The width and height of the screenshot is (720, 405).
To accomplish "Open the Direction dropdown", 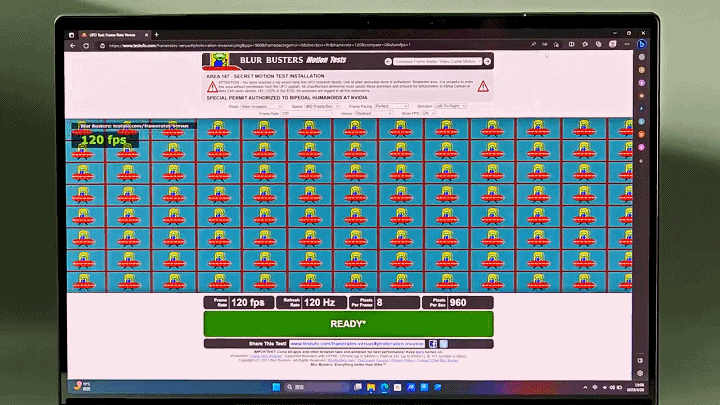I will coord(450,106).
